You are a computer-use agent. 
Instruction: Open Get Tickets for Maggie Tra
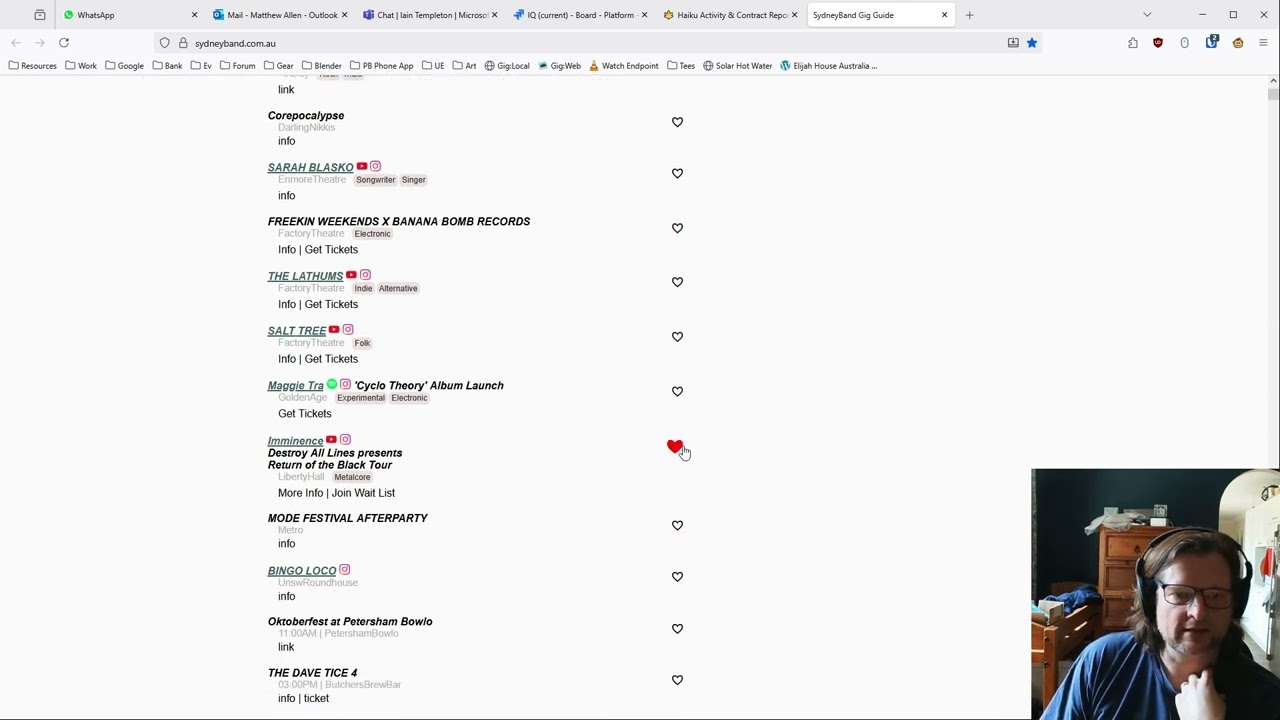coord(305,413)
